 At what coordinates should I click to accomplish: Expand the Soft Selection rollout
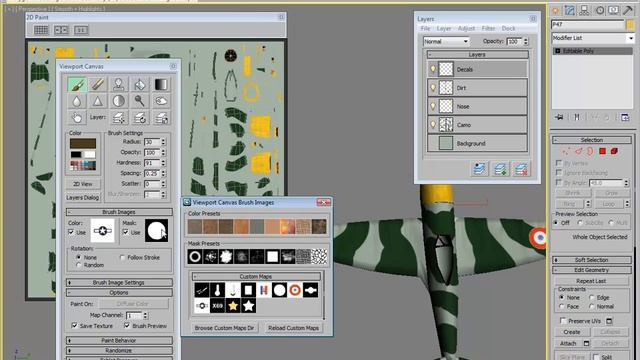pyautogui.click(x=592, y=260)
